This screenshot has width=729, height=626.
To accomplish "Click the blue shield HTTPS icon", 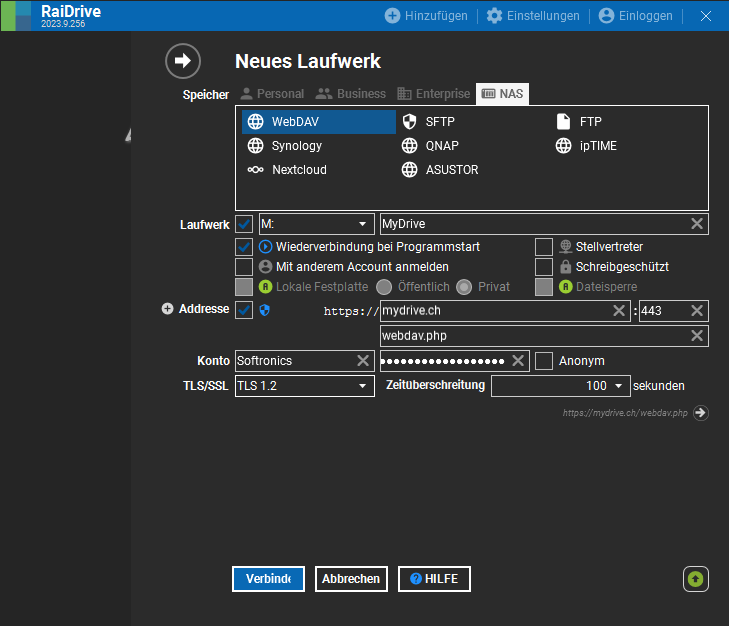I will pyautogui.click(x=265, y=310).
